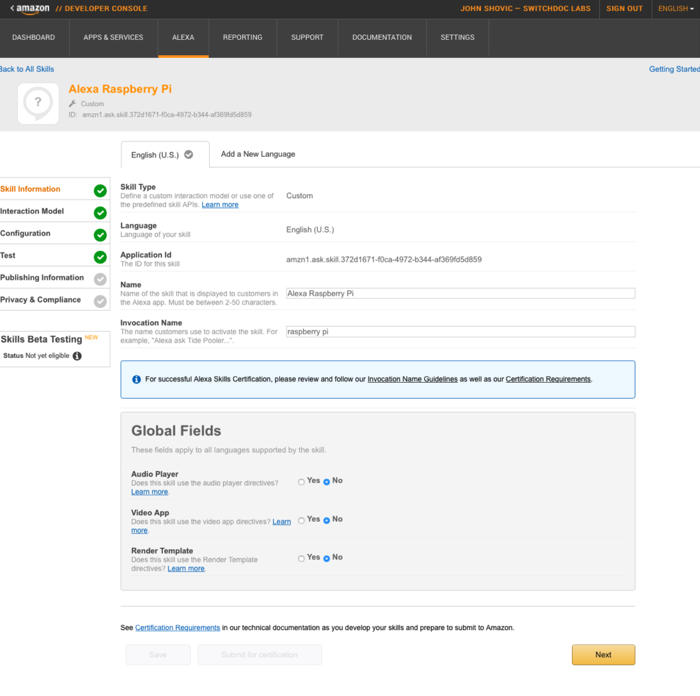Image resolution: width=700 pixels, height=696 pixels.
Task: Open the English language dropdown in header
Action: 675,9
